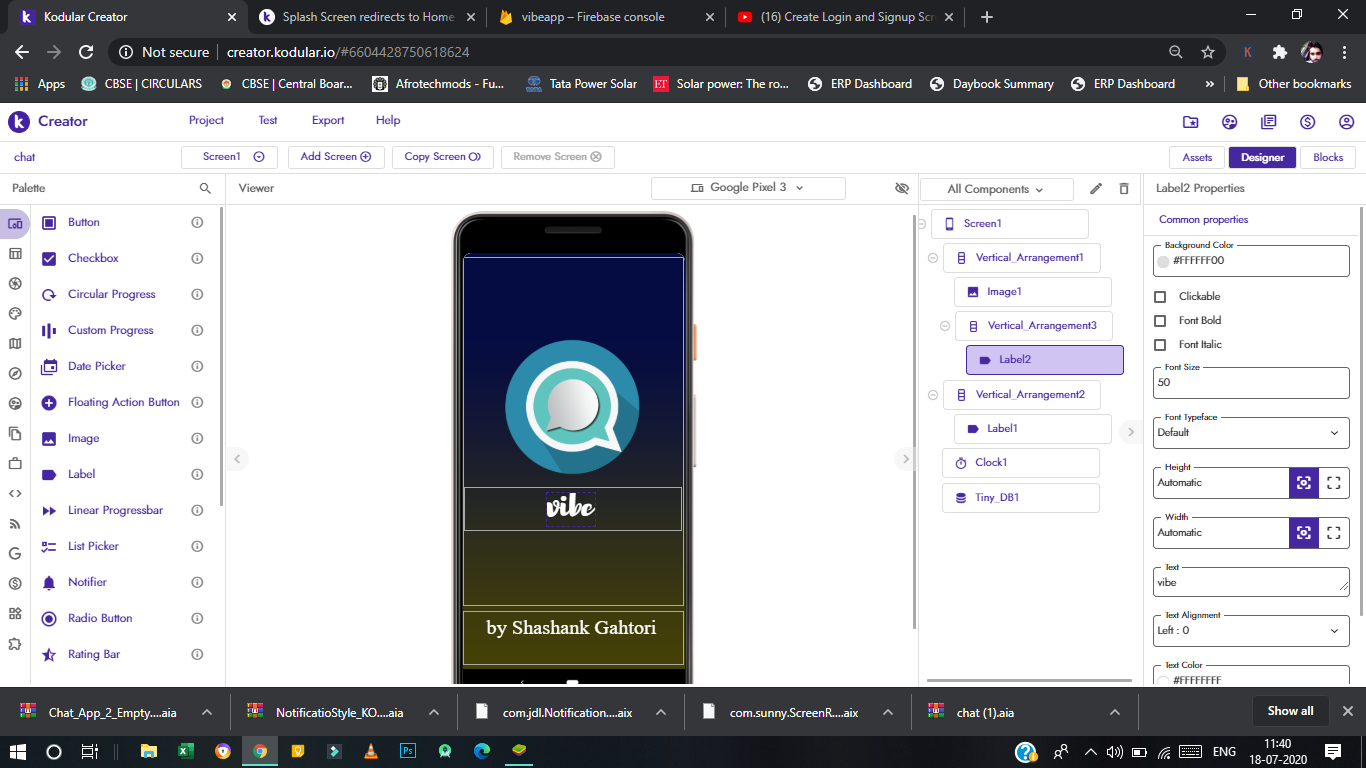Switch to the Blocks view
1366x768 pixels.
1328,157
